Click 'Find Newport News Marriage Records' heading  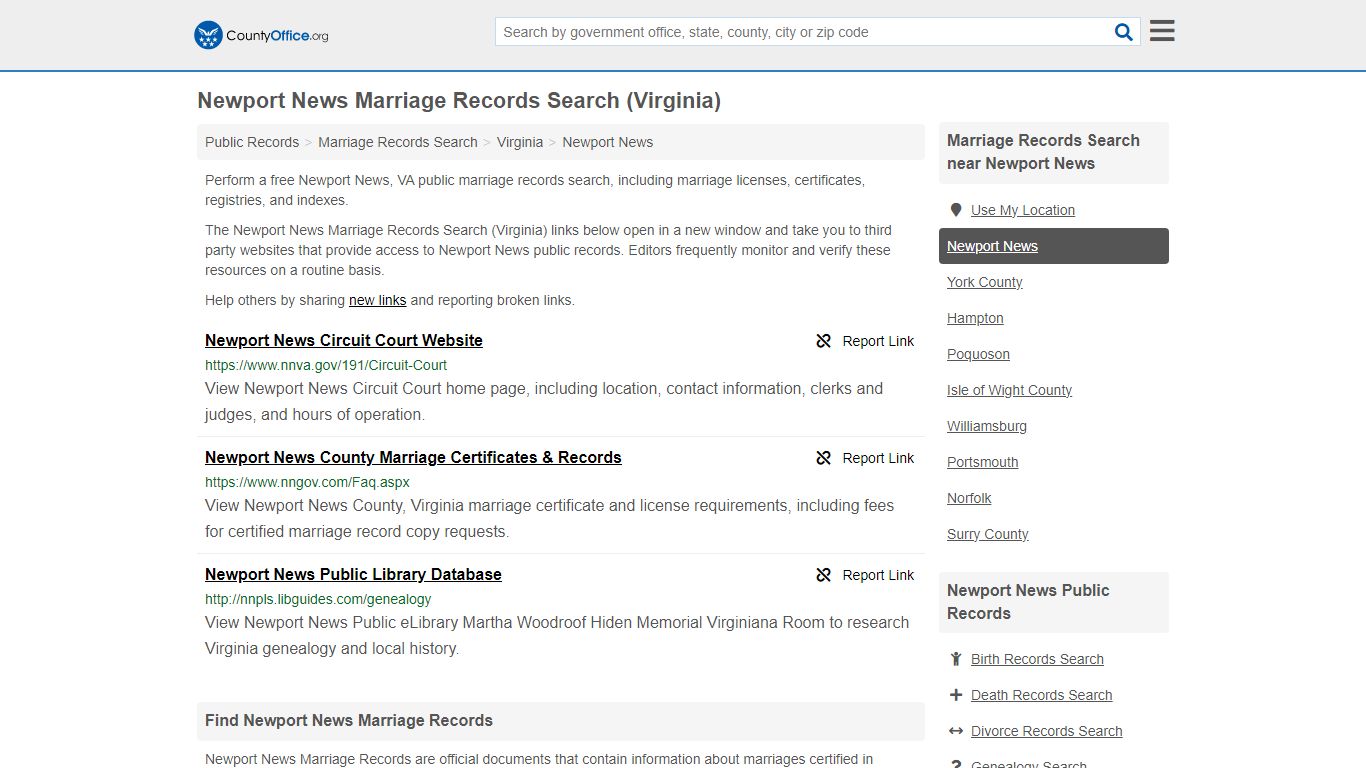tap(349, 720)
